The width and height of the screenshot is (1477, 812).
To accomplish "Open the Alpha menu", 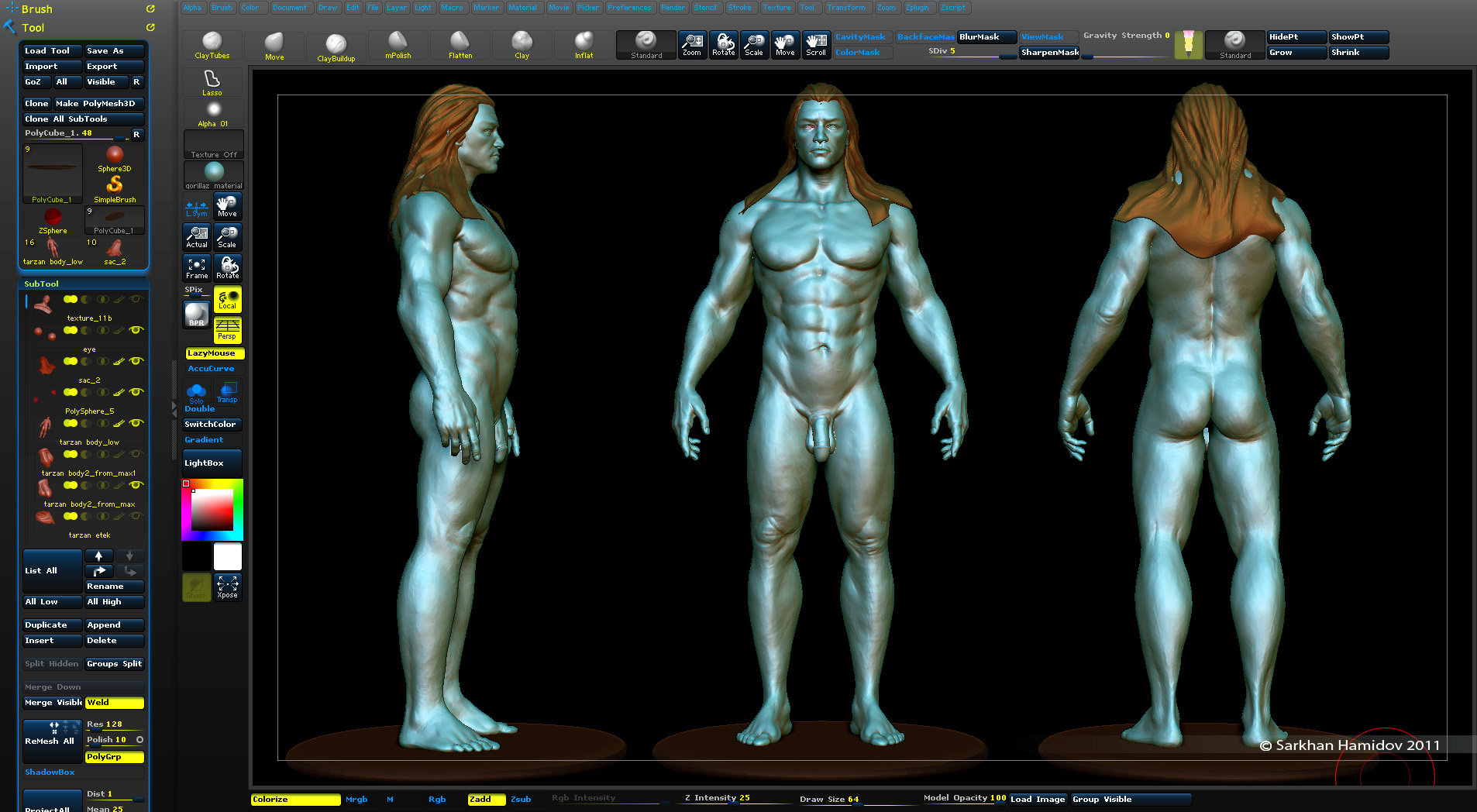I will pos(192,8).
